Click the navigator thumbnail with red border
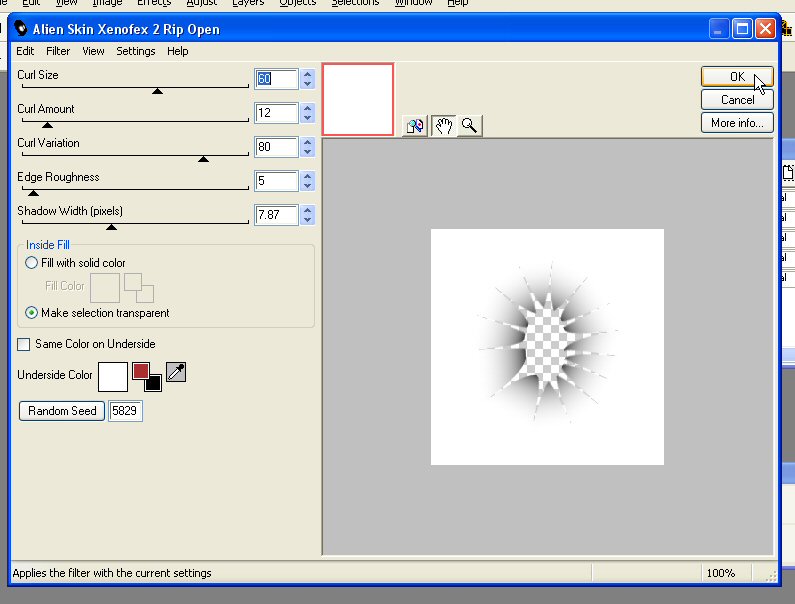Screen dimensions: 795x604 [358, 99]
